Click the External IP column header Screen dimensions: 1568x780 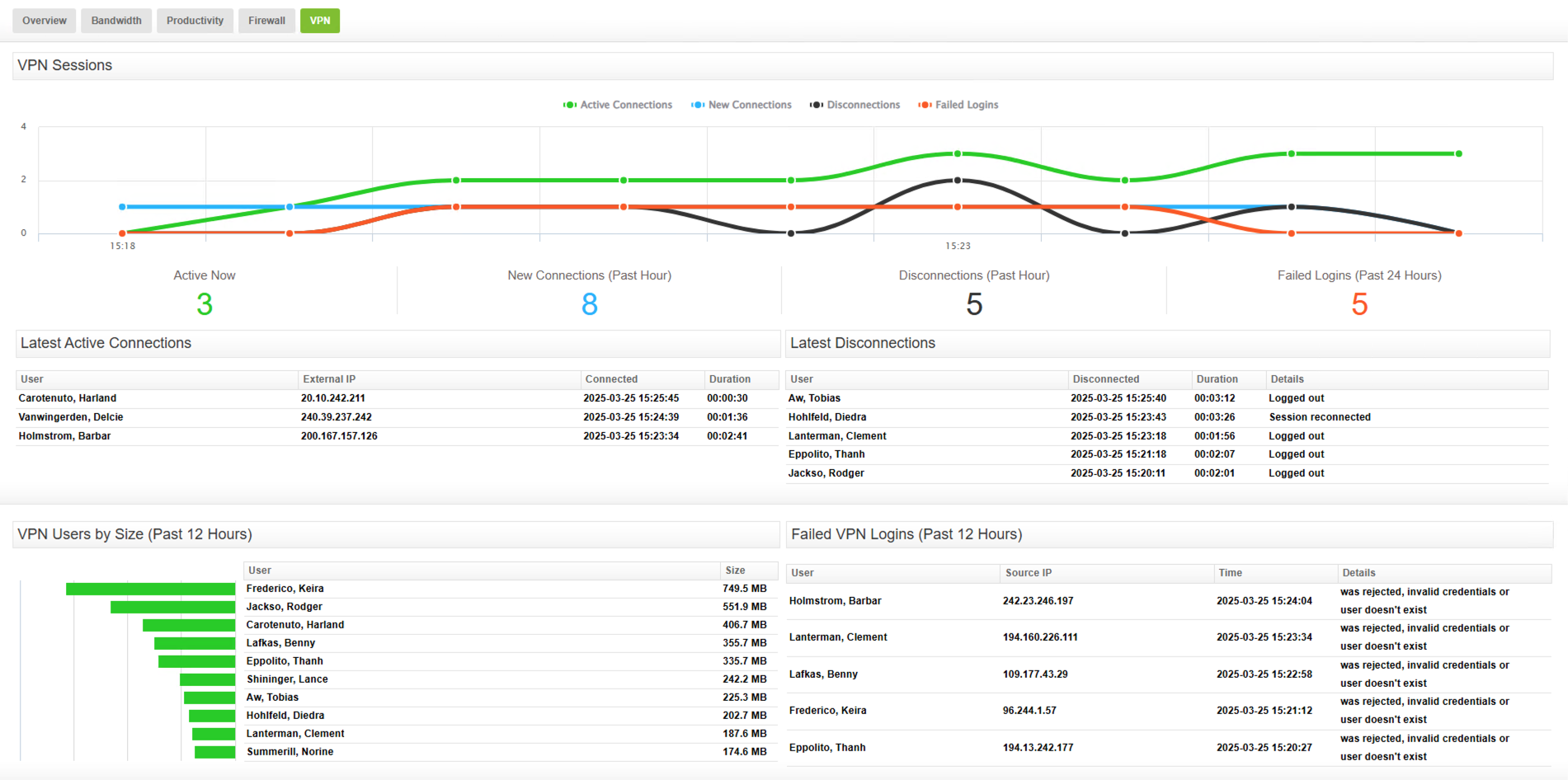coord(329,378)
